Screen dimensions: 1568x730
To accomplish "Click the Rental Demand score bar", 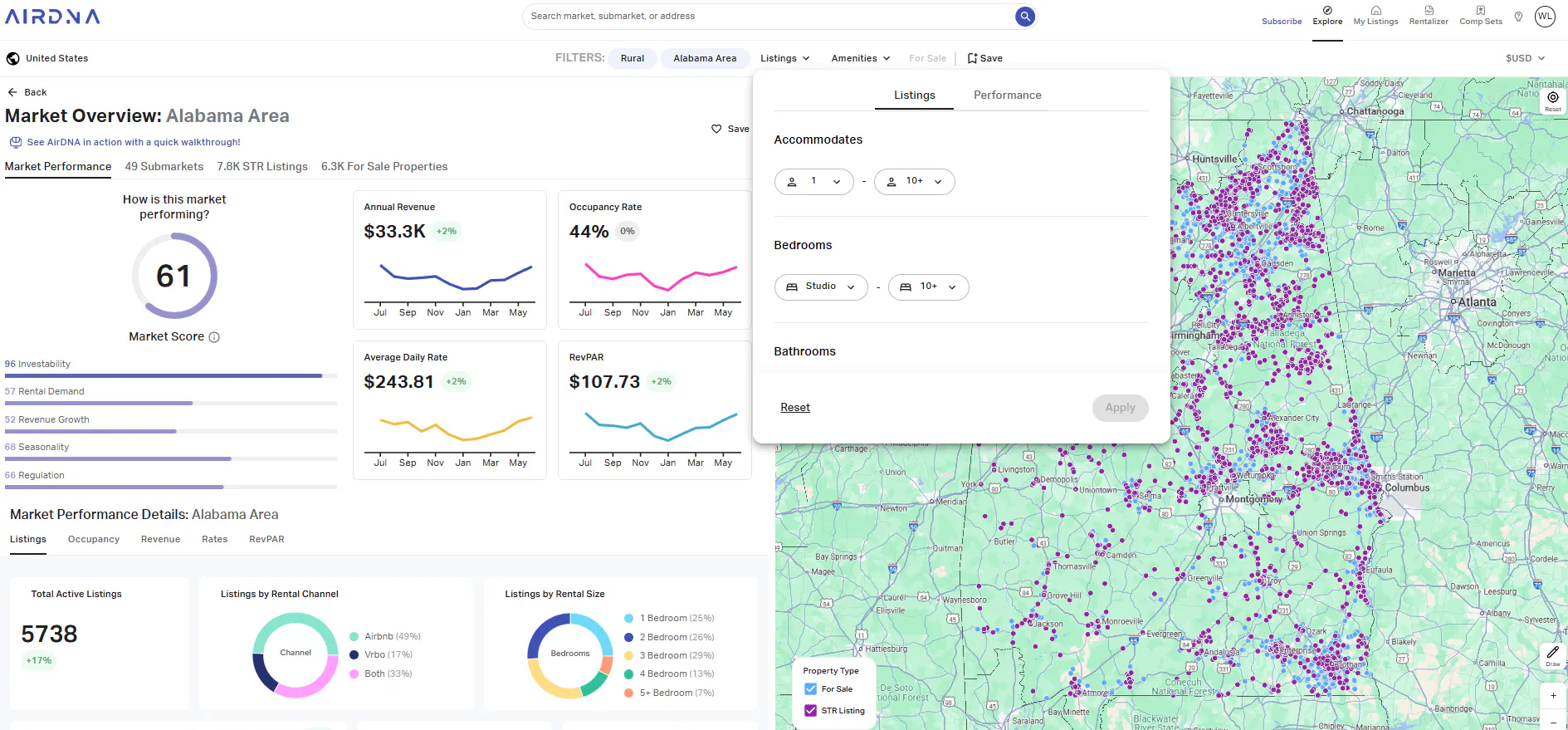I will click(171, 403).
